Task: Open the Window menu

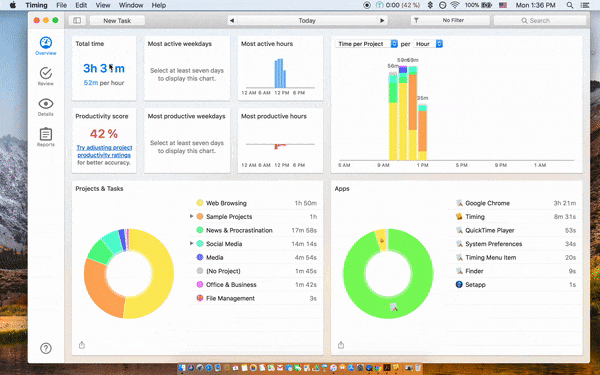Action: pos(131,5)
